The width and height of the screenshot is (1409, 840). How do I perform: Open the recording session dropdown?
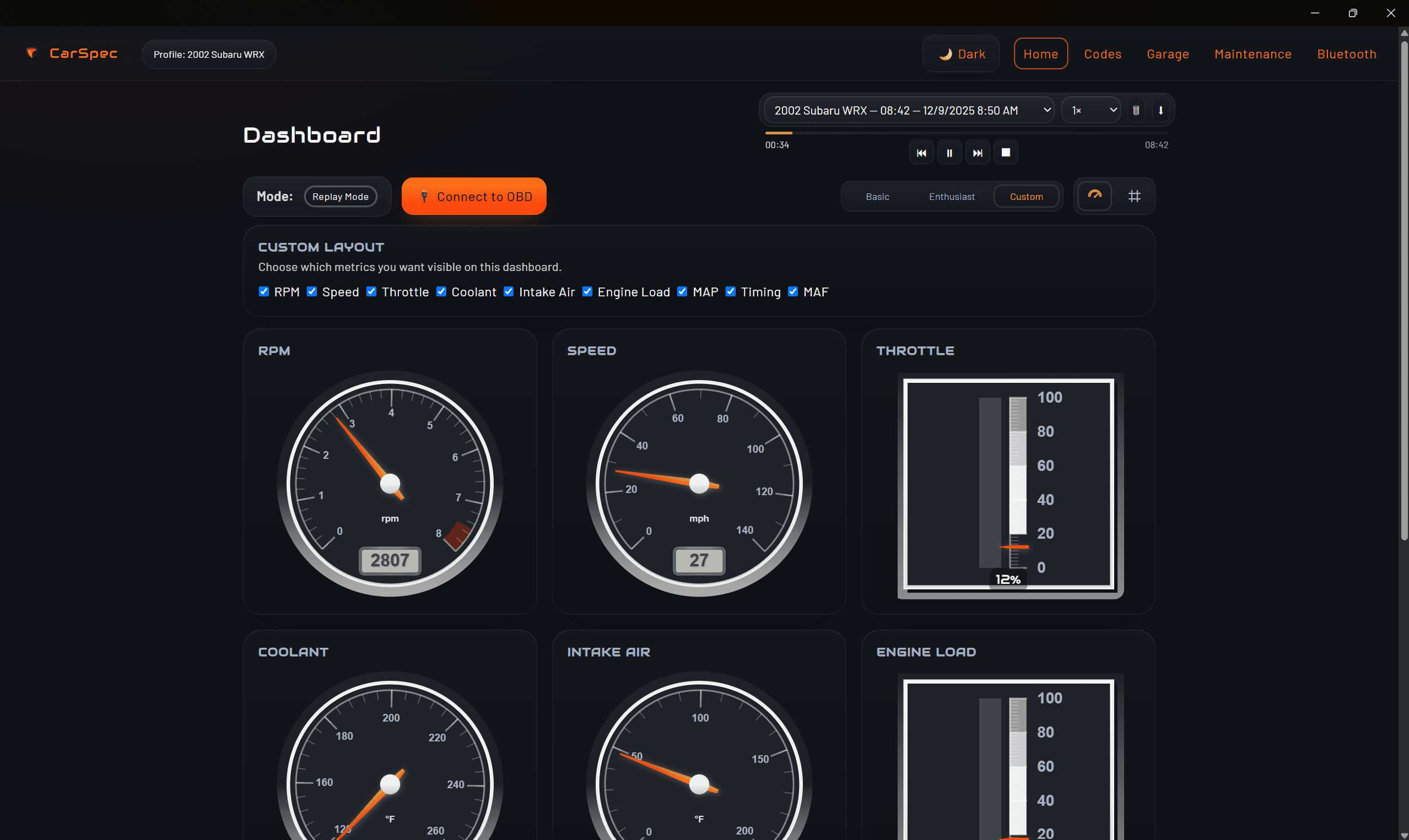pos(910,110)
